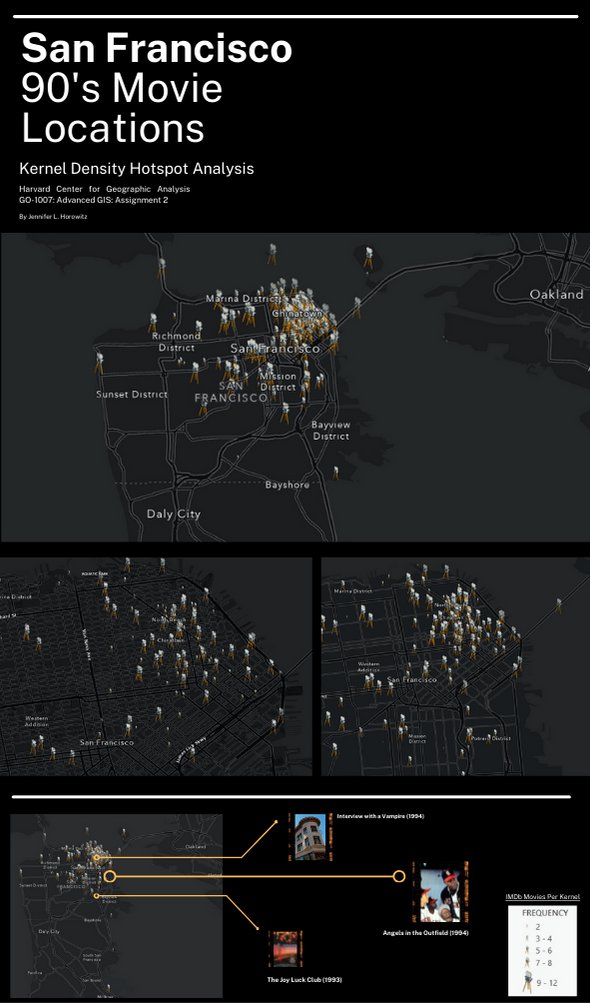Click the camera icon beside 3 - 4
This screenshot has width=590, height=1004.
pyautogui.click(x=528, y=939)
